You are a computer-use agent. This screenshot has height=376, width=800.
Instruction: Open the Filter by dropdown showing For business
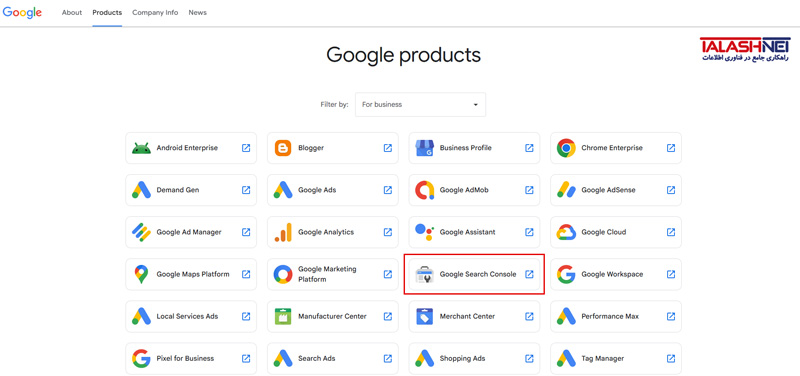pyautogui.click(x=420, y=105)
